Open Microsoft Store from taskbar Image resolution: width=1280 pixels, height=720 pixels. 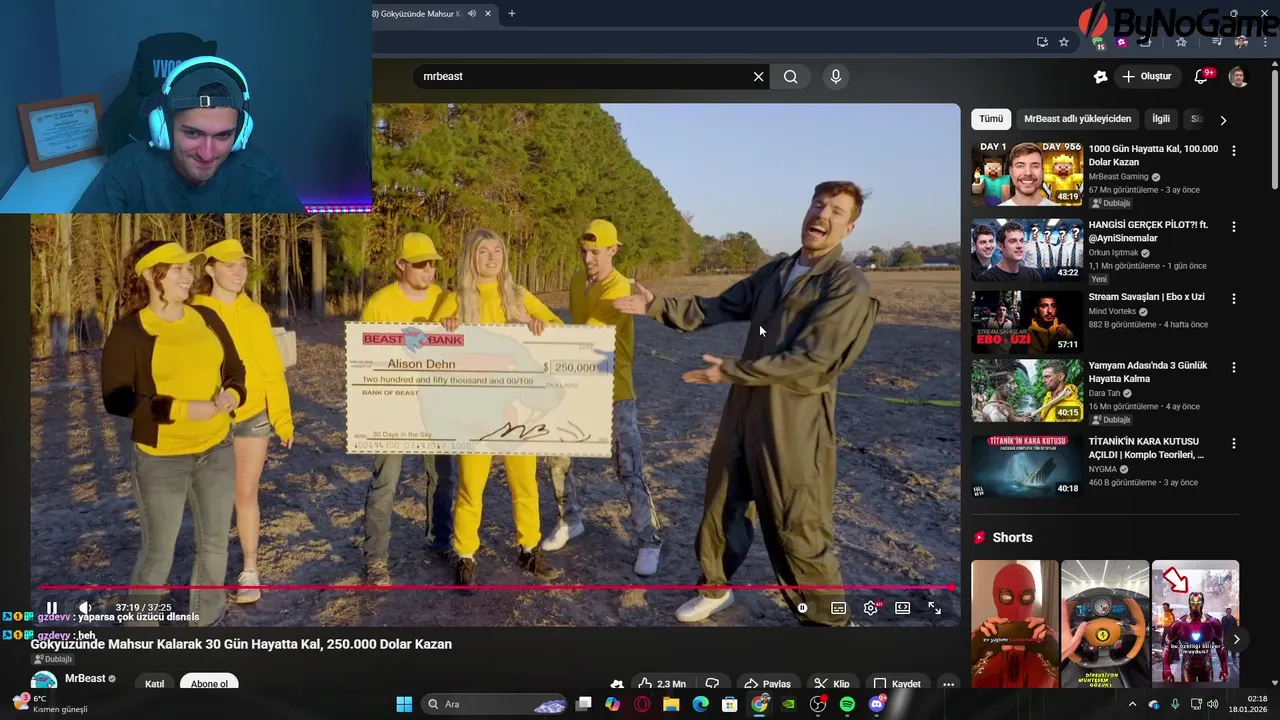[x=730, y=704]
